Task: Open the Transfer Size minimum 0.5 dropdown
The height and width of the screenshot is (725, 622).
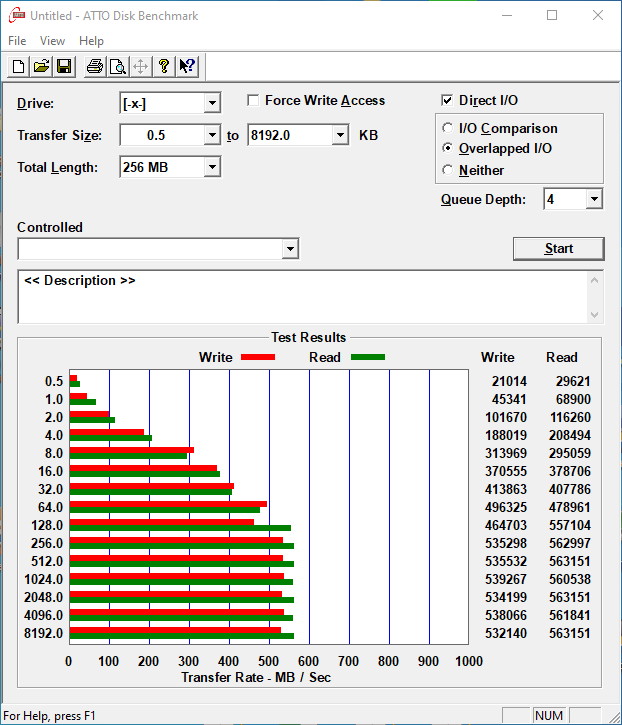Action: coord(212,135)
